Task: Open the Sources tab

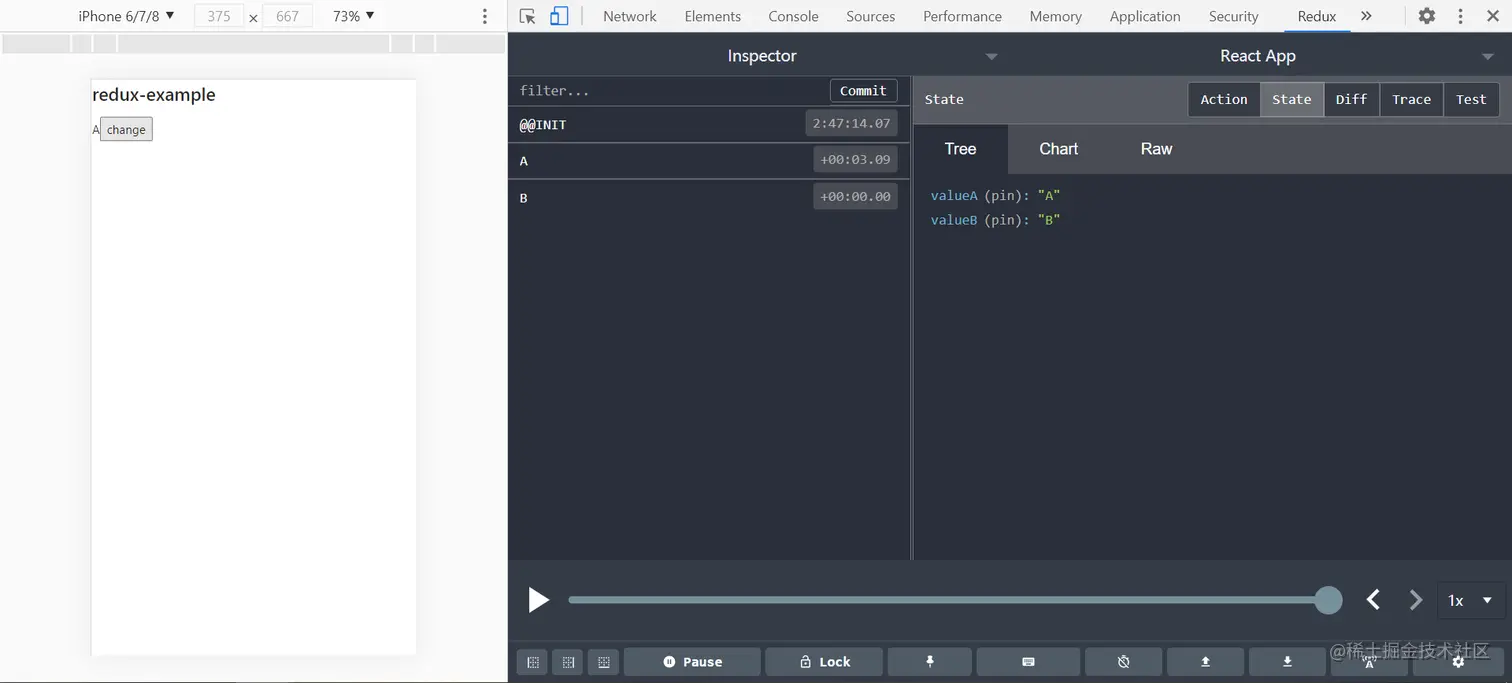Action: [x=870, y=16]
